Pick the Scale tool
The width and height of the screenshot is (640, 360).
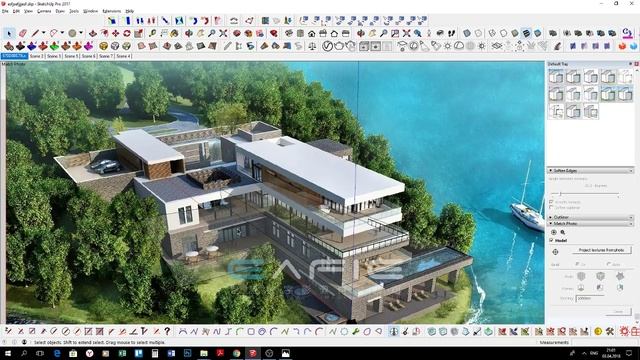click(x=138, y=33)
